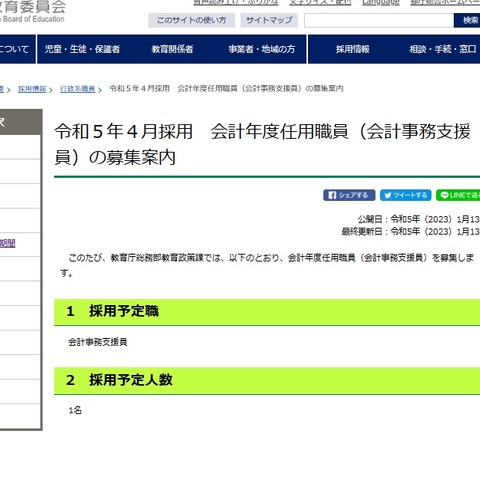Click the 最終更新日 last updated line

tap(411, 231)
